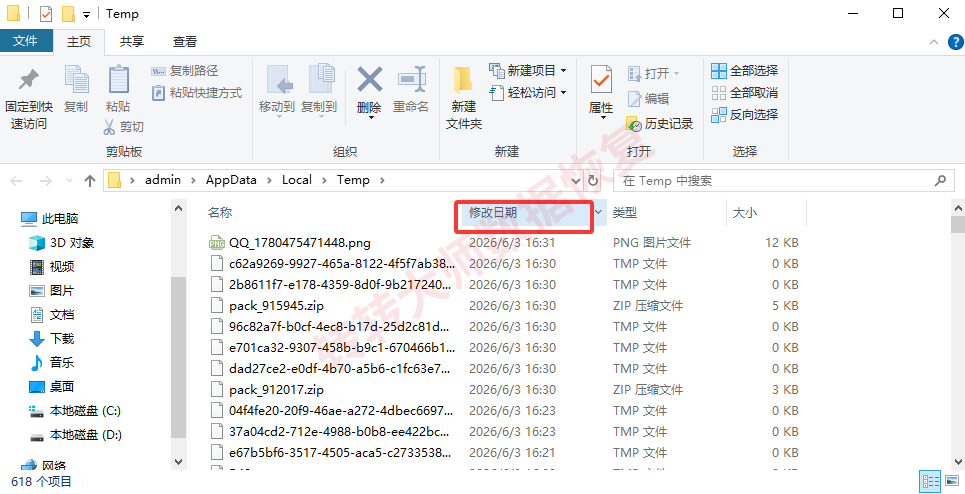Switch to the View (查看) ribbon tab
Viewport: 965px width, 494px height.
pos(185,42)
